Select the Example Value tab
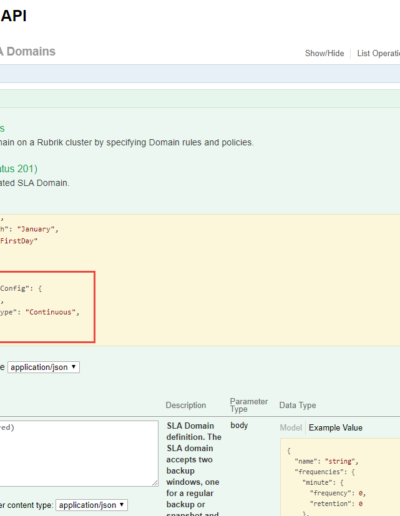400x516 pixels. click(335, 428)
